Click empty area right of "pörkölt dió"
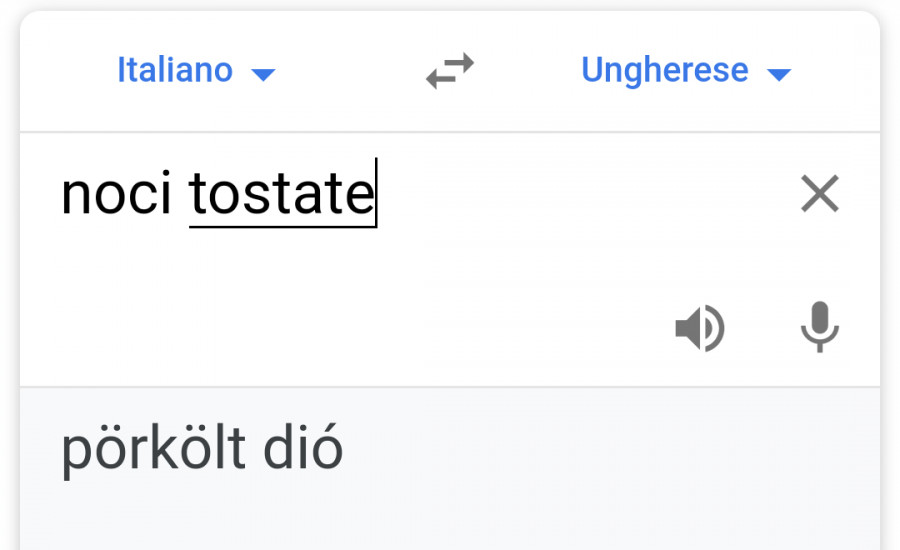 (x=600, y=450)
